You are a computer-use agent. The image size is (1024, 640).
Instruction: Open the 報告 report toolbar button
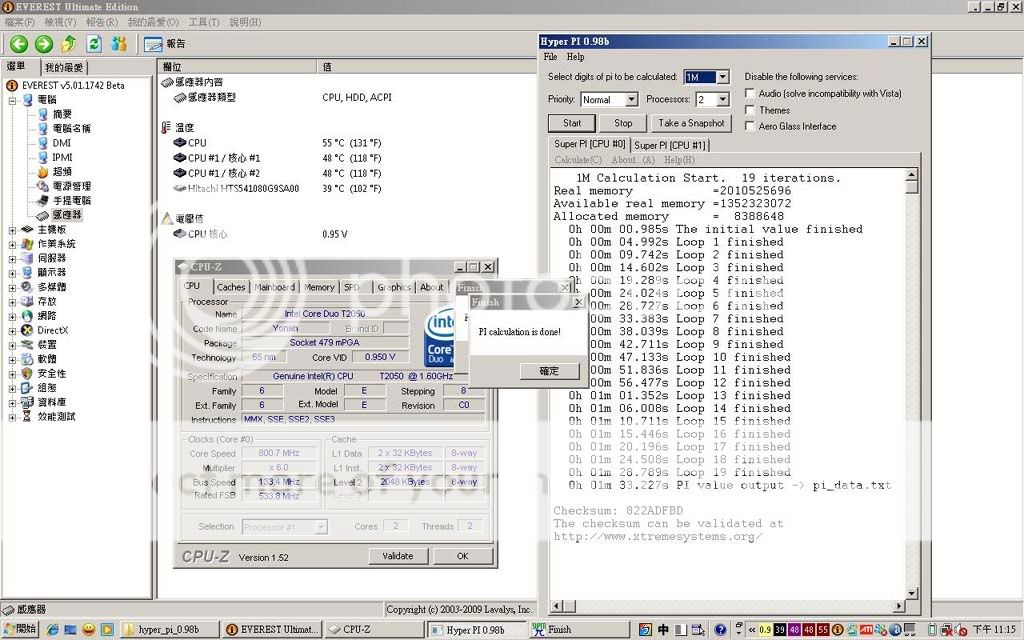pos(165,44)
